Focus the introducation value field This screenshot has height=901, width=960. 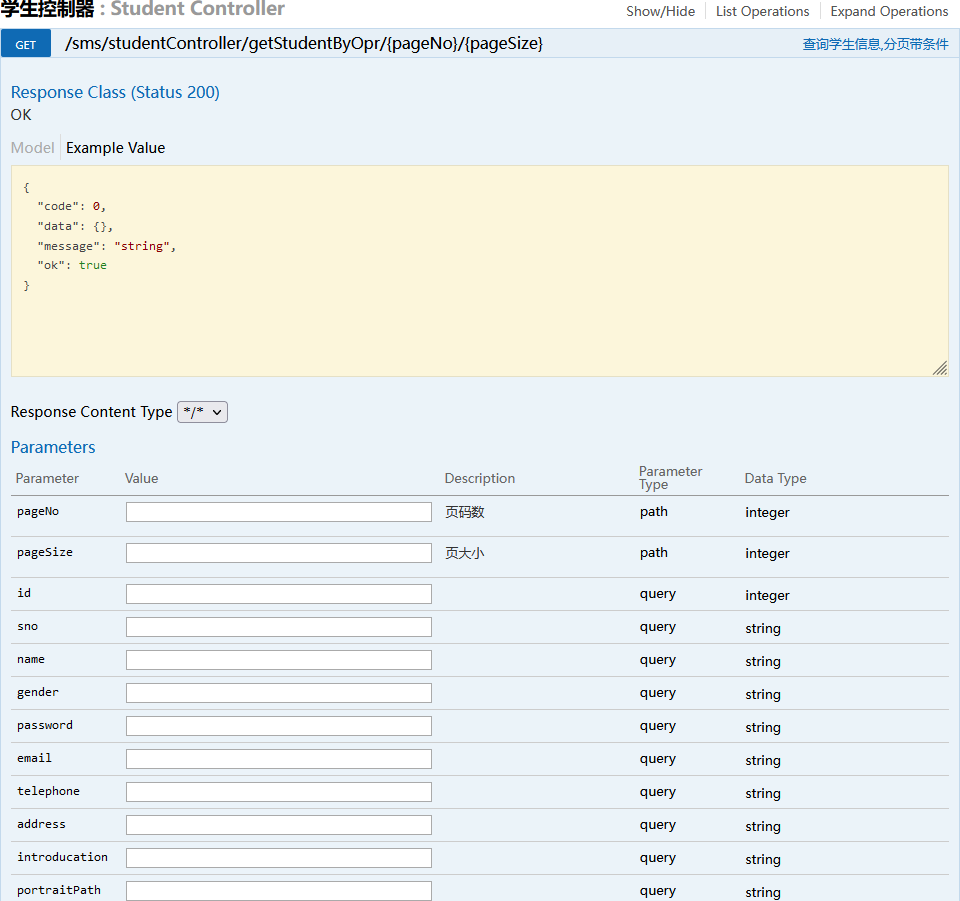[279, 858]
